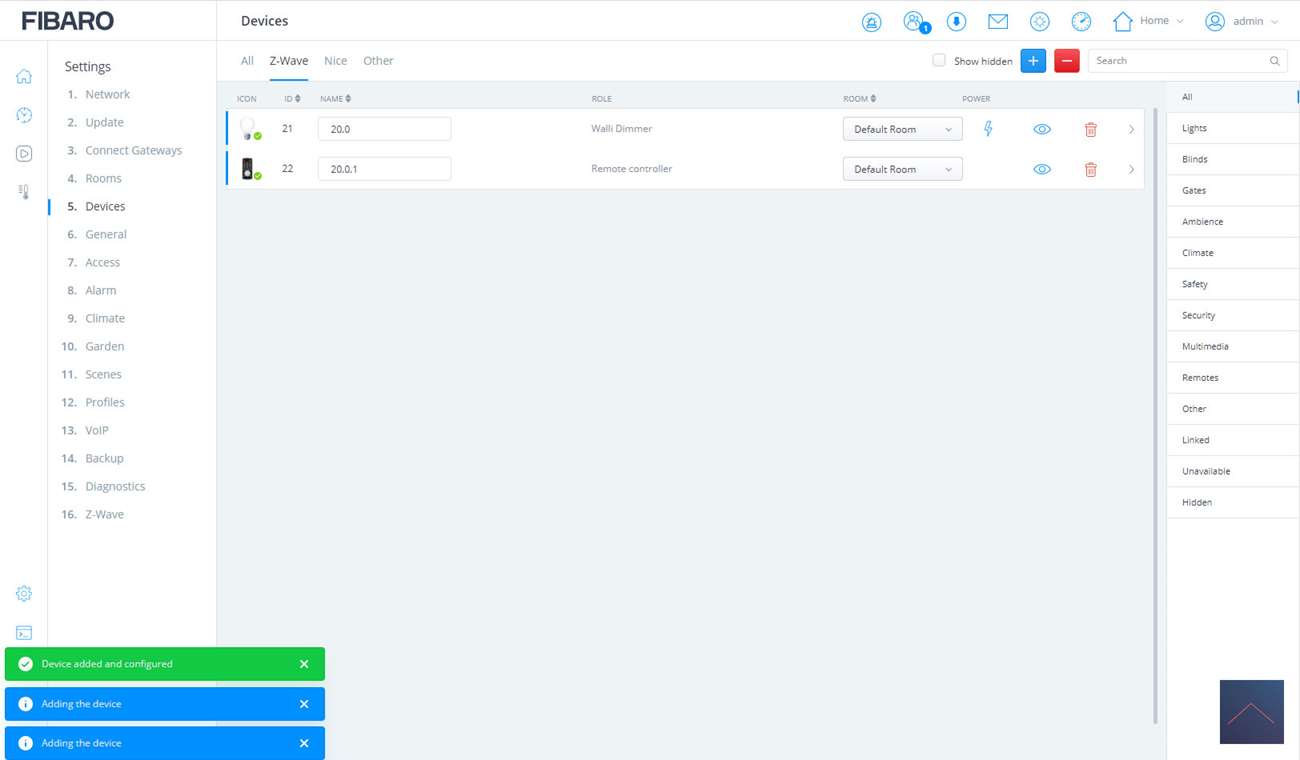Click the download update icon in header

(x=956, y=22)
